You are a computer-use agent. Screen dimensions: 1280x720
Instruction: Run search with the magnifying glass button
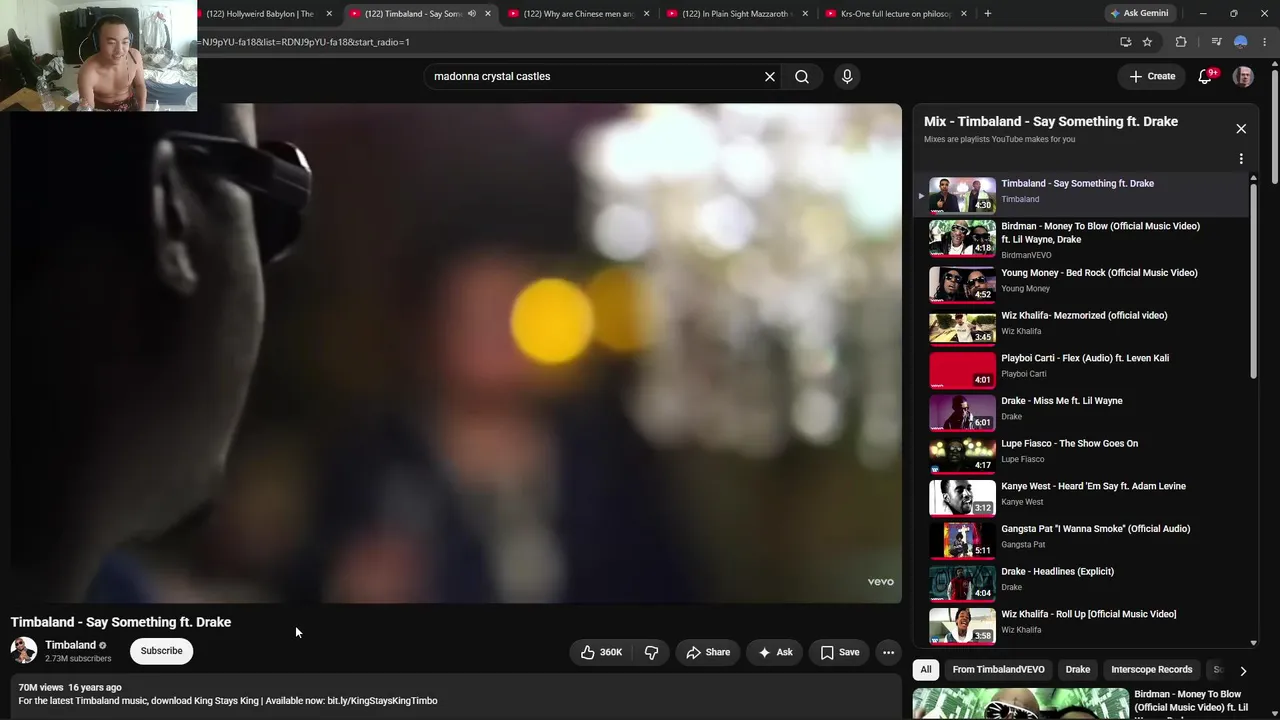802,76
